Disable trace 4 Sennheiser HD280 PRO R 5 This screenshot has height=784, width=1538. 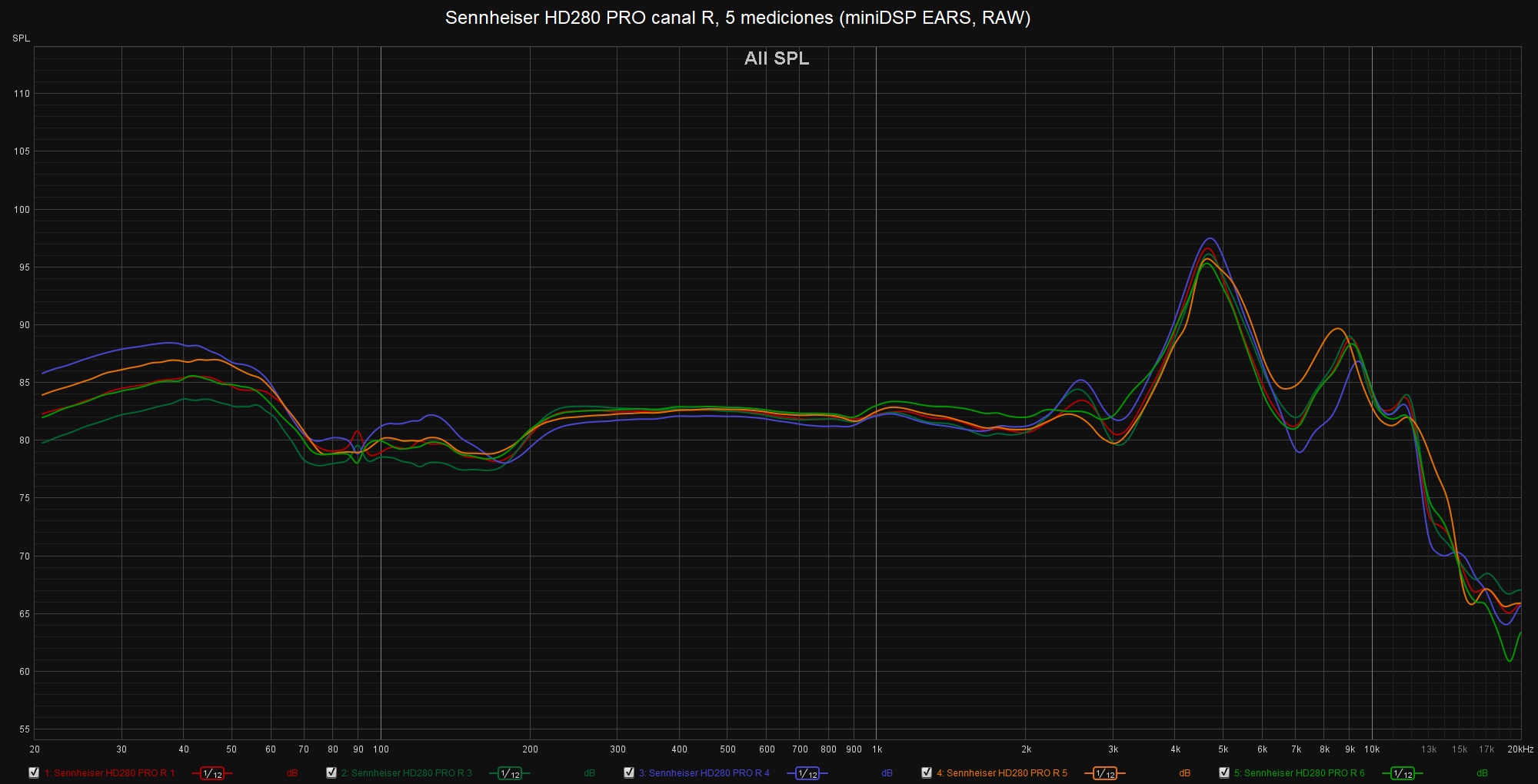click(x=927, y=772)
